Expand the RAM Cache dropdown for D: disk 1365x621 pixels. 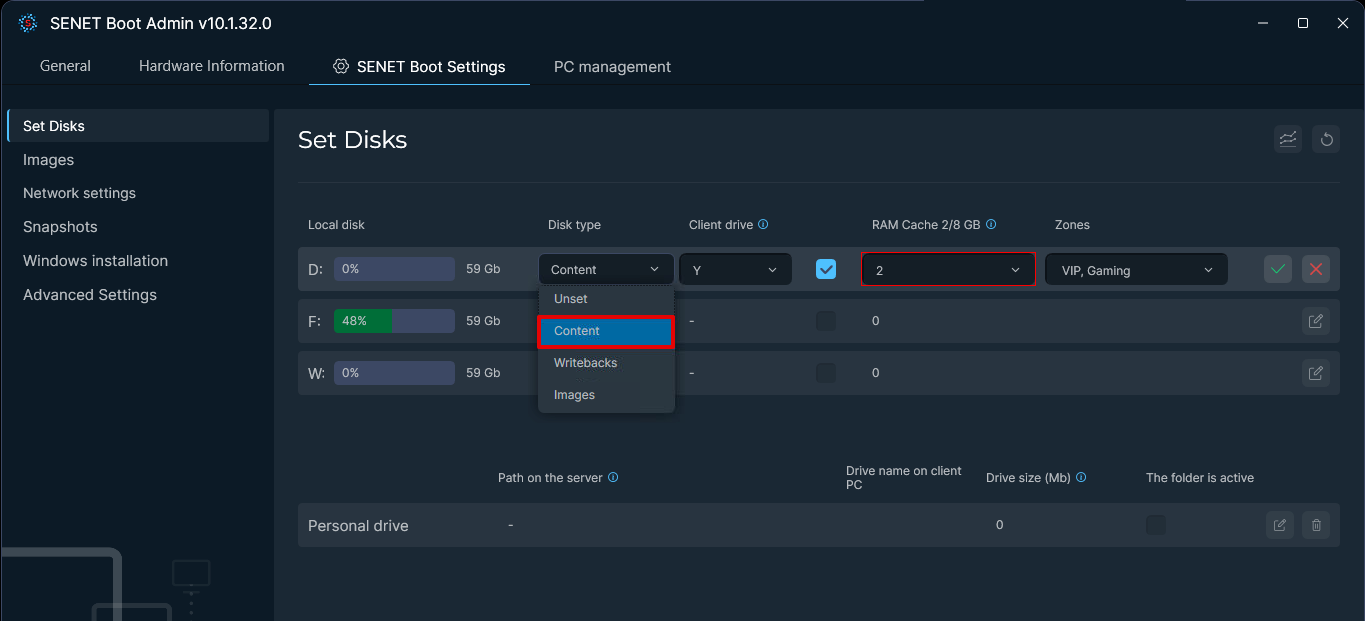coord(947,268)
